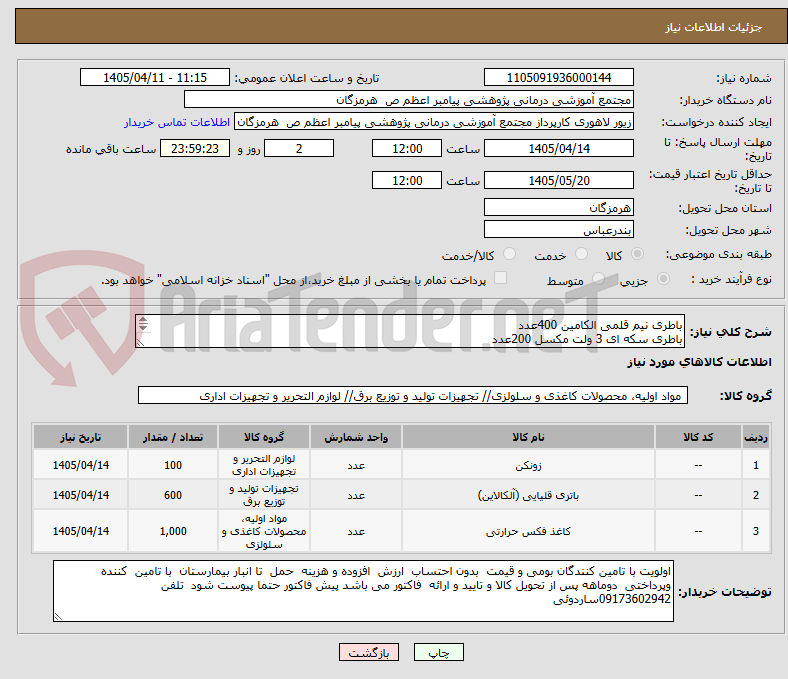Click the request creator name field
The image size is (788, 679).
click(x=434, y=122)
